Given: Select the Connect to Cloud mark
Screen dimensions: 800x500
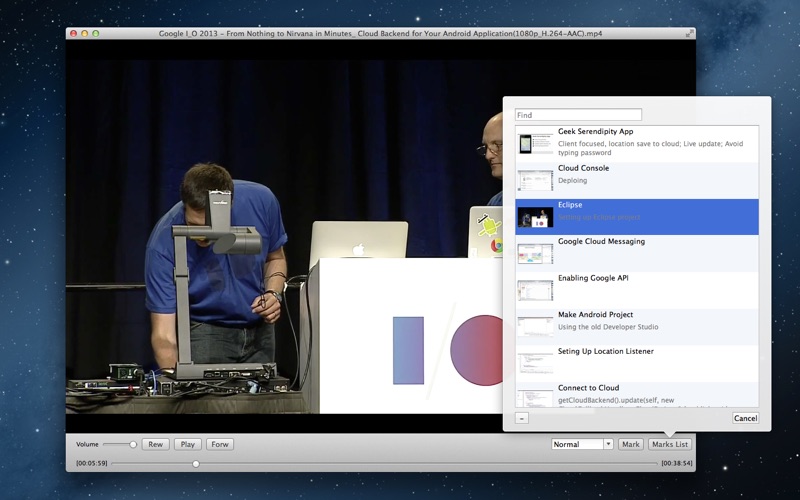Looking at the screenshot, I should pyautogui.click(x=637, y=395).
